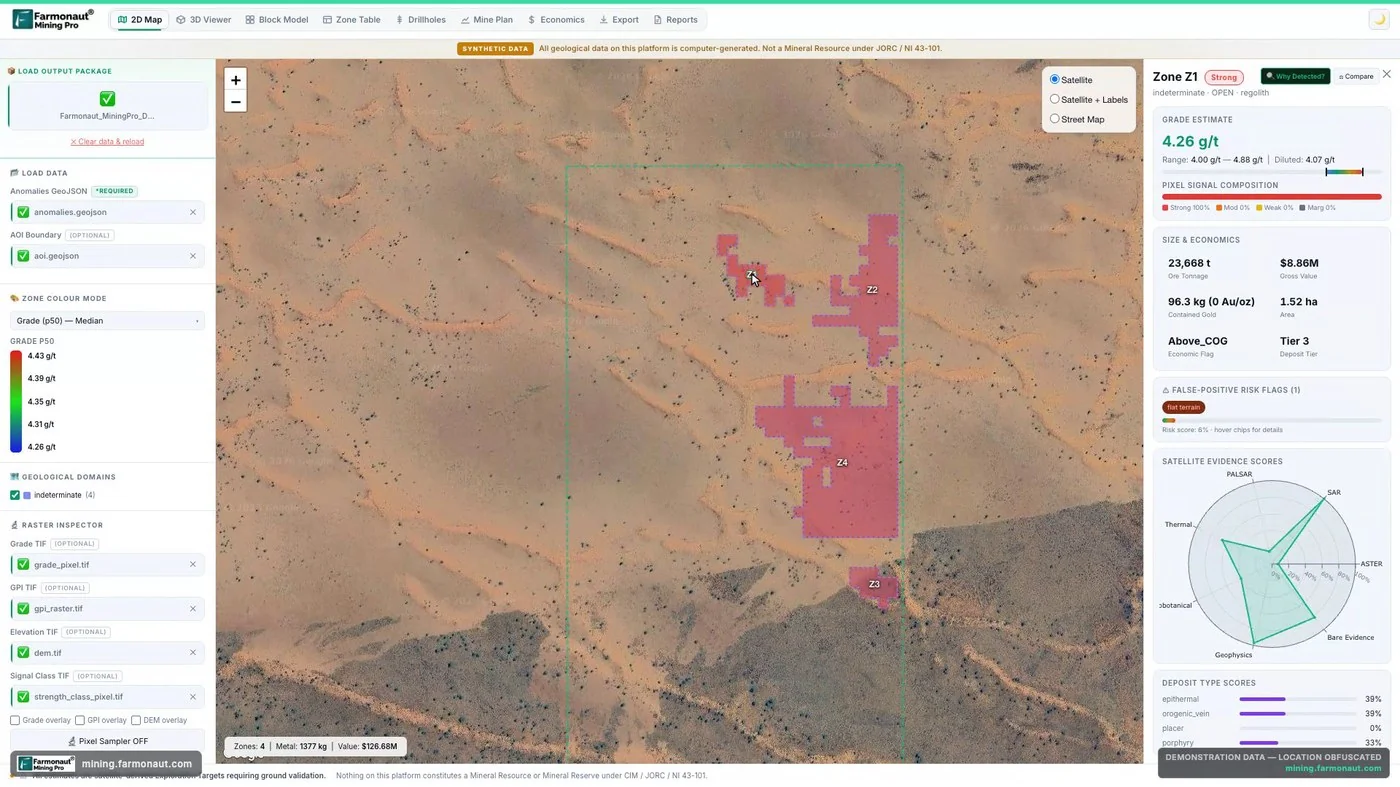The height and width of the screenshot is (787, 1400).
Task: Select zone Z2 label on map
Action: point(872,290)
